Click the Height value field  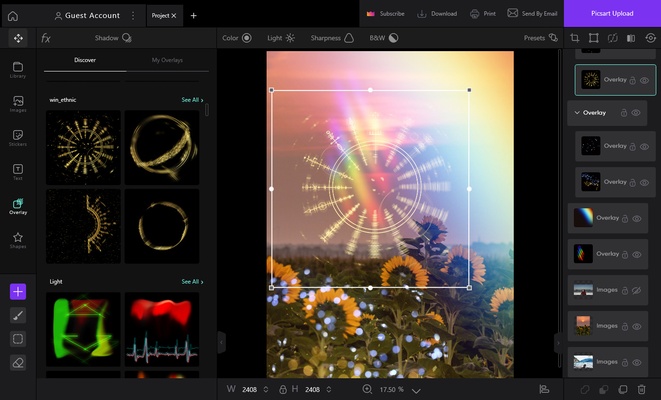pos(312,389)
